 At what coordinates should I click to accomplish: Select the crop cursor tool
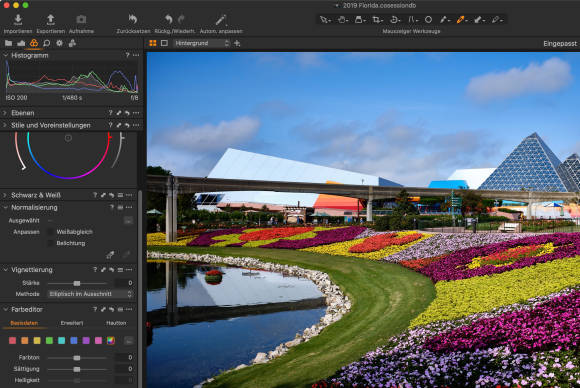click(x=377, y=20)
